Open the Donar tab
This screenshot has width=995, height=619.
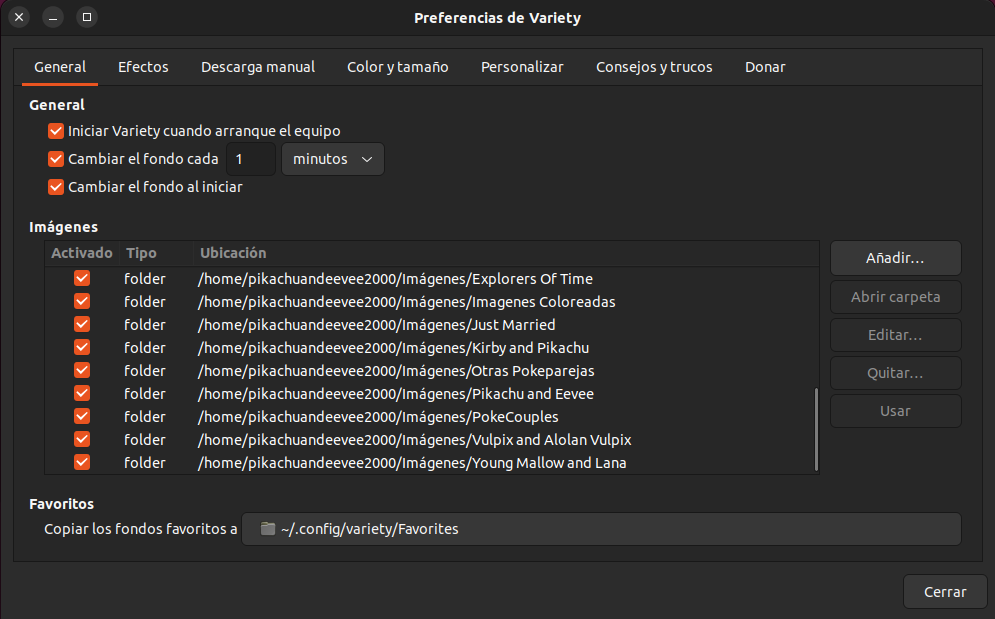pyautogui.click(x=765, y=67)
